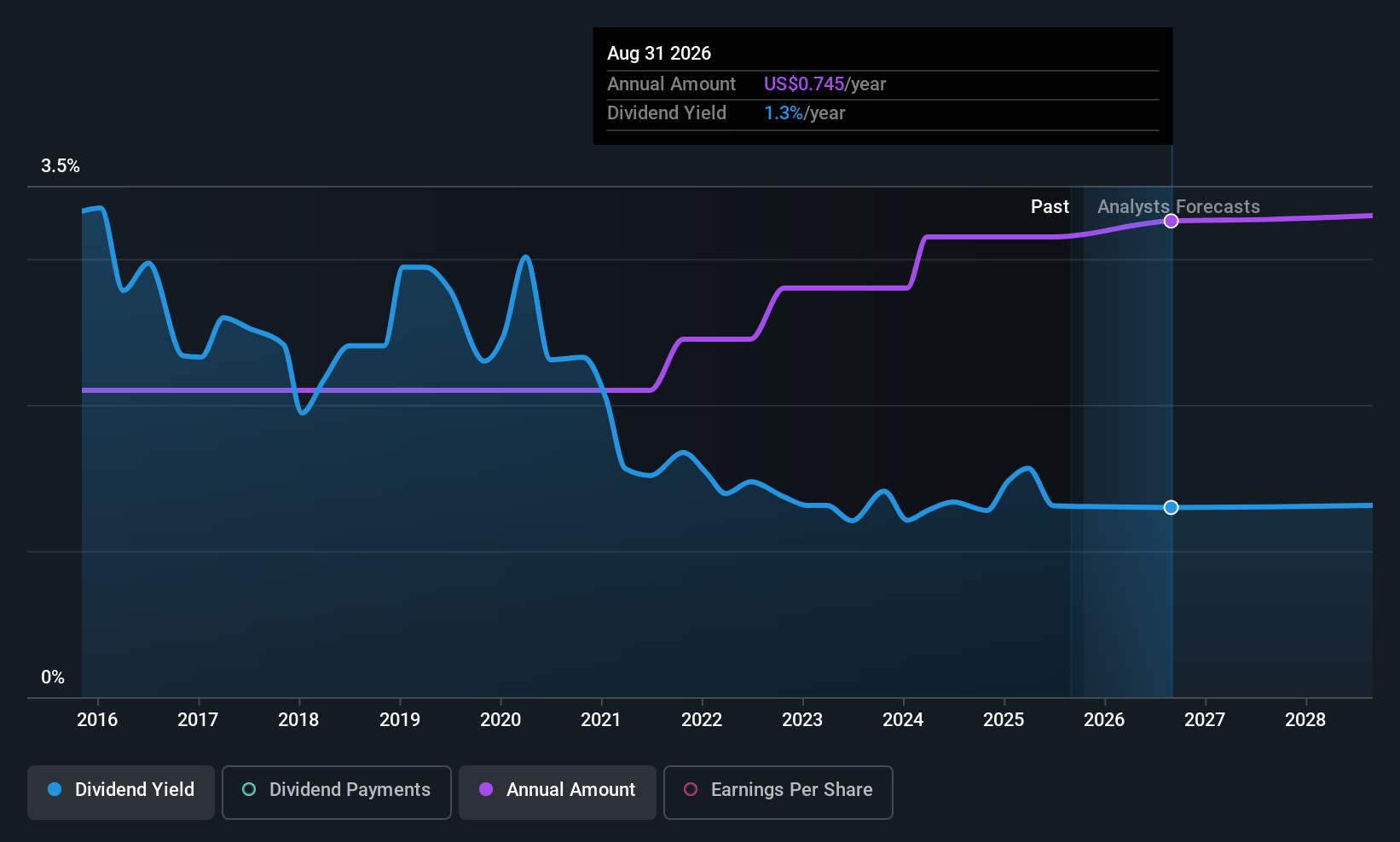Screen dimensions: 1400x842
Task: Click the US$0.745/year value in tooltip
Action: [824, 84]
